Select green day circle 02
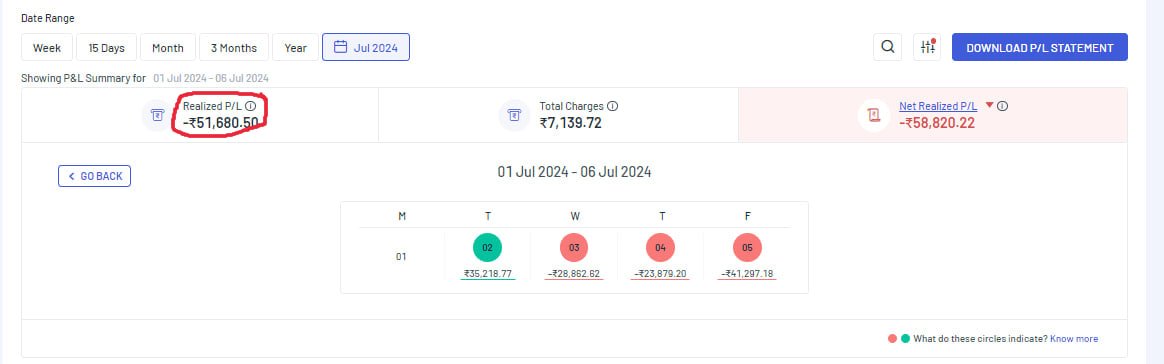Screen dimensions: 1164x364 coord(487,248)
